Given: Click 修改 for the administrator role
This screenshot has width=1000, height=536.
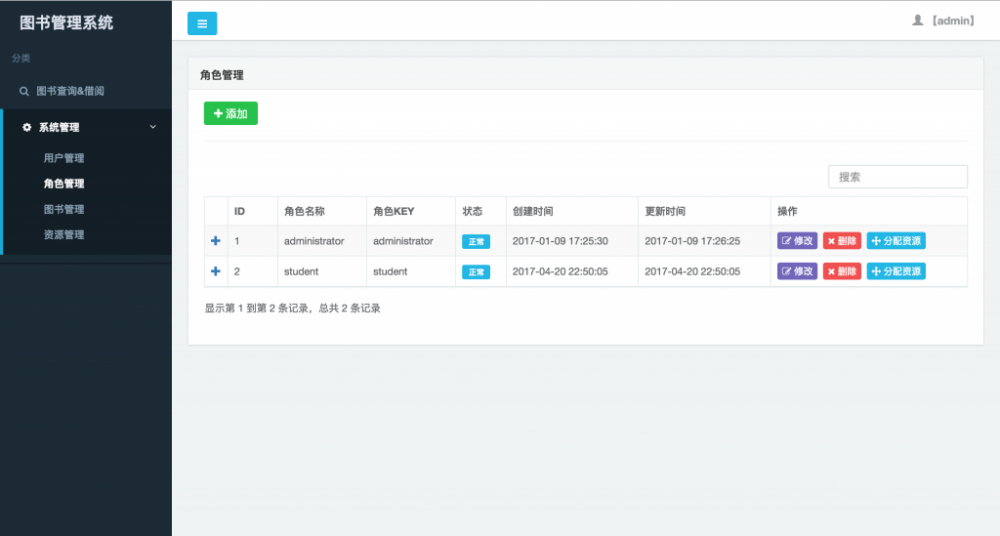Looking at the screenshot, I should pos(797,241).
